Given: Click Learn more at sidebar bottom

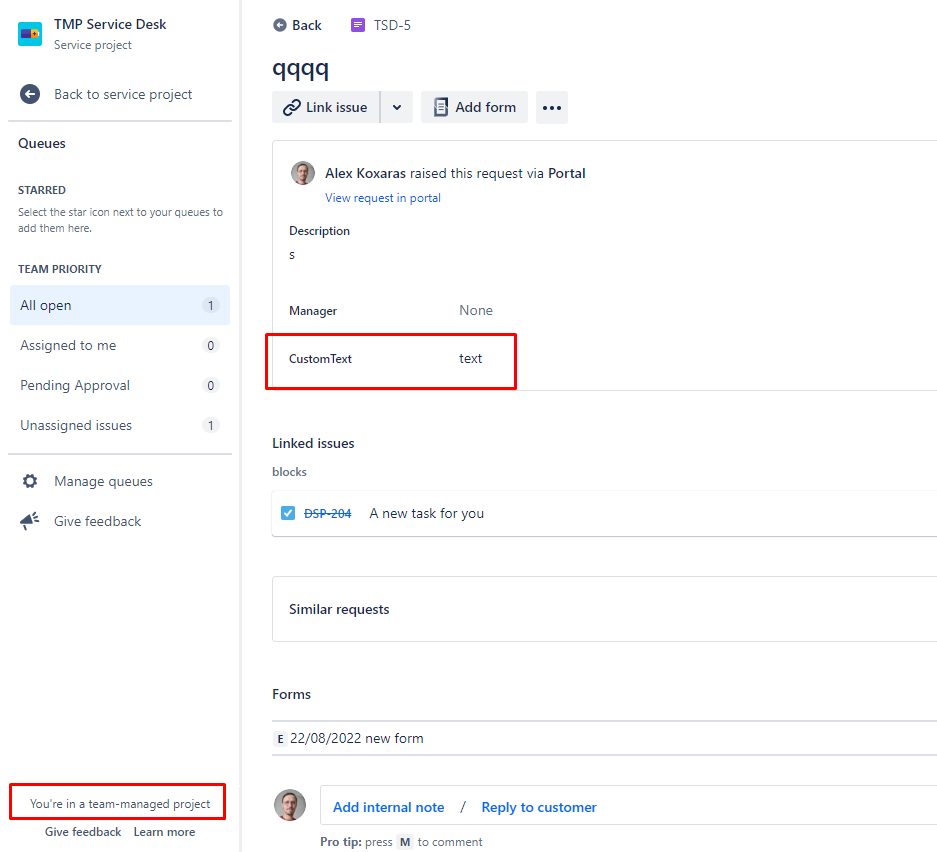Looking at the screenshot, I should 164,832.
